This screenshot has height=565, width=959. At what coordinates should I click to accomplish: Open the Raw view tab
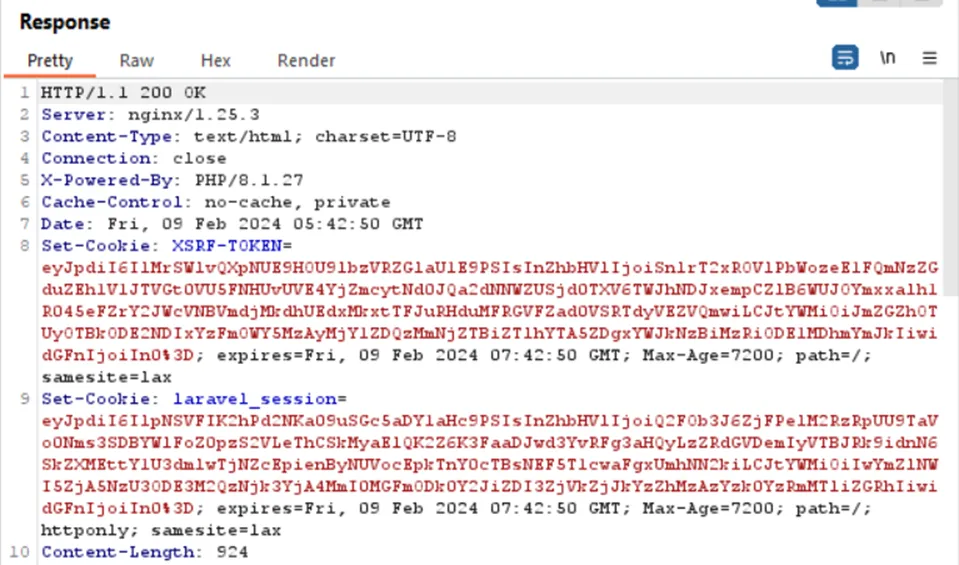(x=136, y=60)
